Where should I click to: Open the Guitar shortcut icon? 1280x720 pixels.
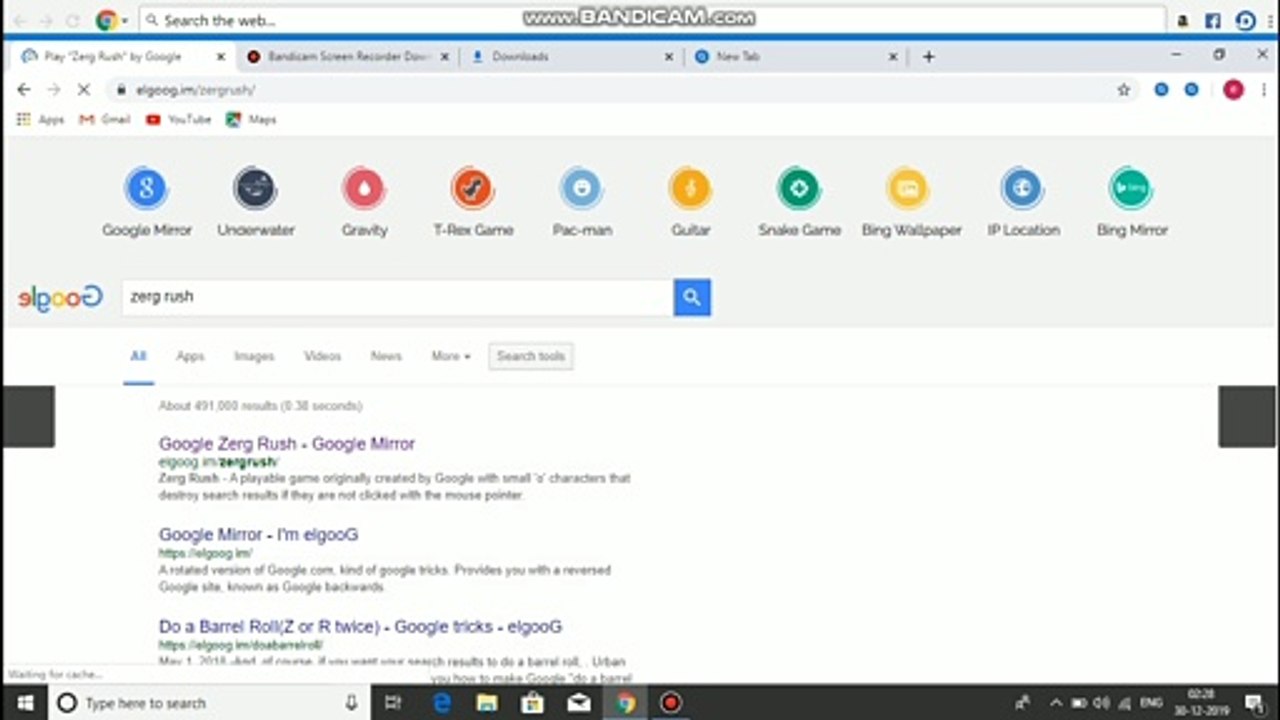[690, 188]
